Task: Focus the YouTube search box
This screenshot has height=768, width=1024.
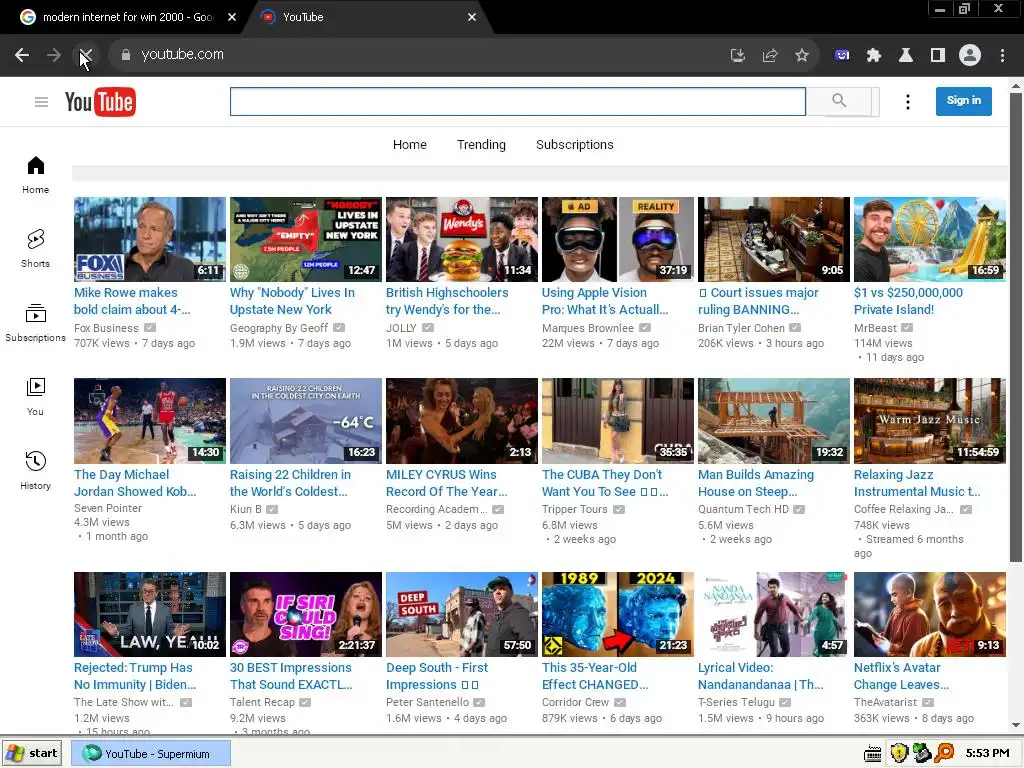Action: (517, 102)
